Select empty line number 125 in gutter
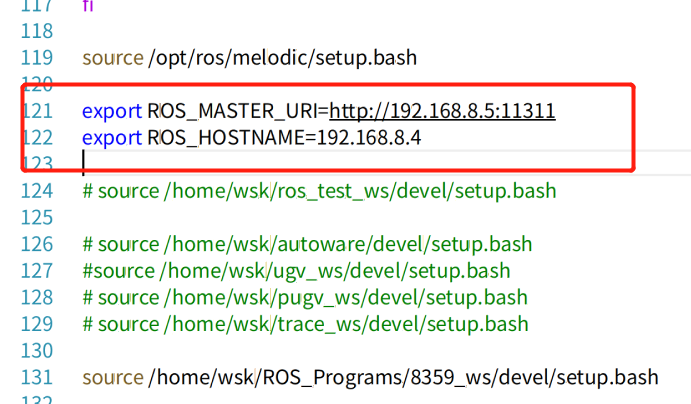 point(37,218)
